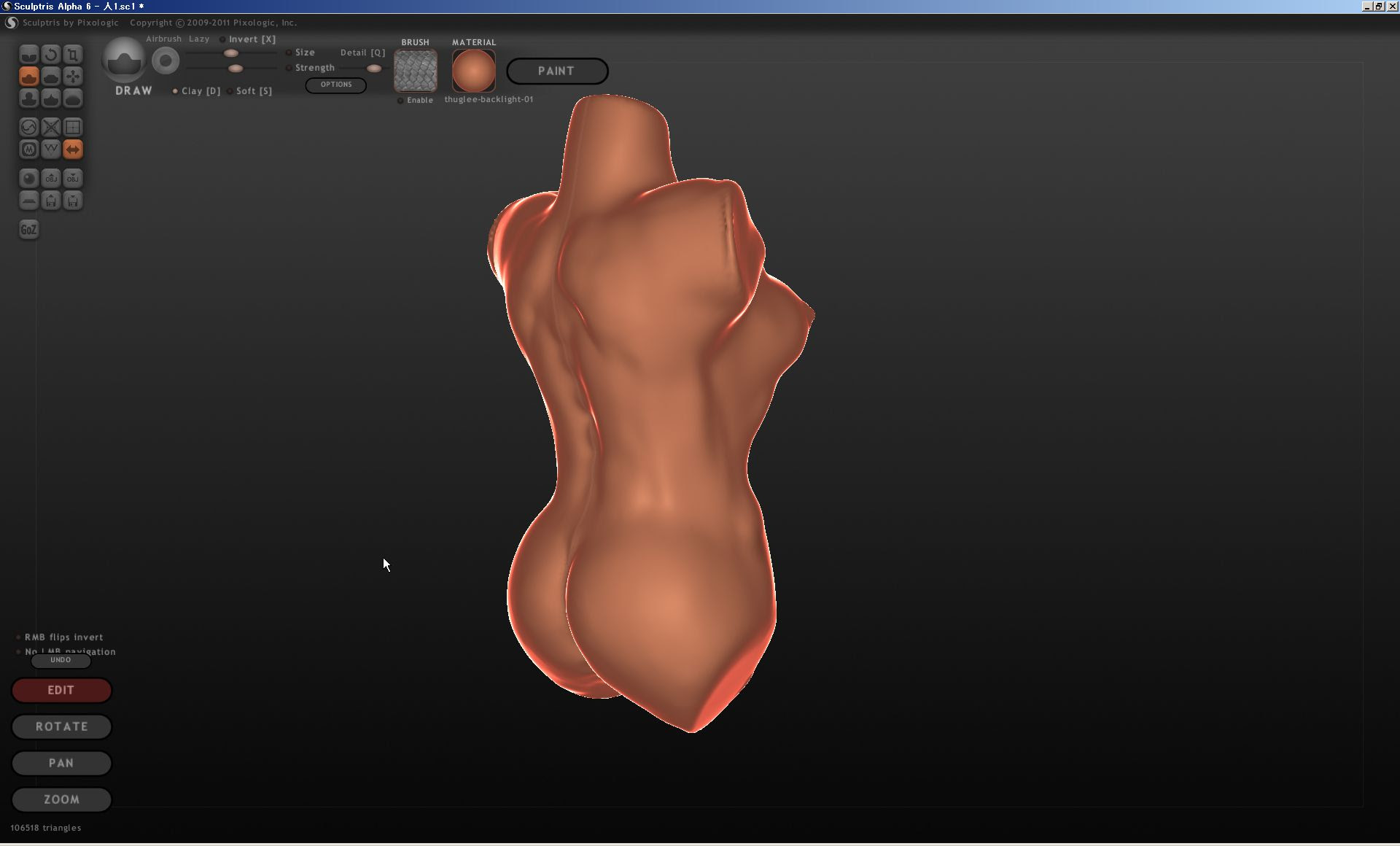Open the BRUSH texture thumbnail
The image size is (1400, 846).
tap(416, 71)
